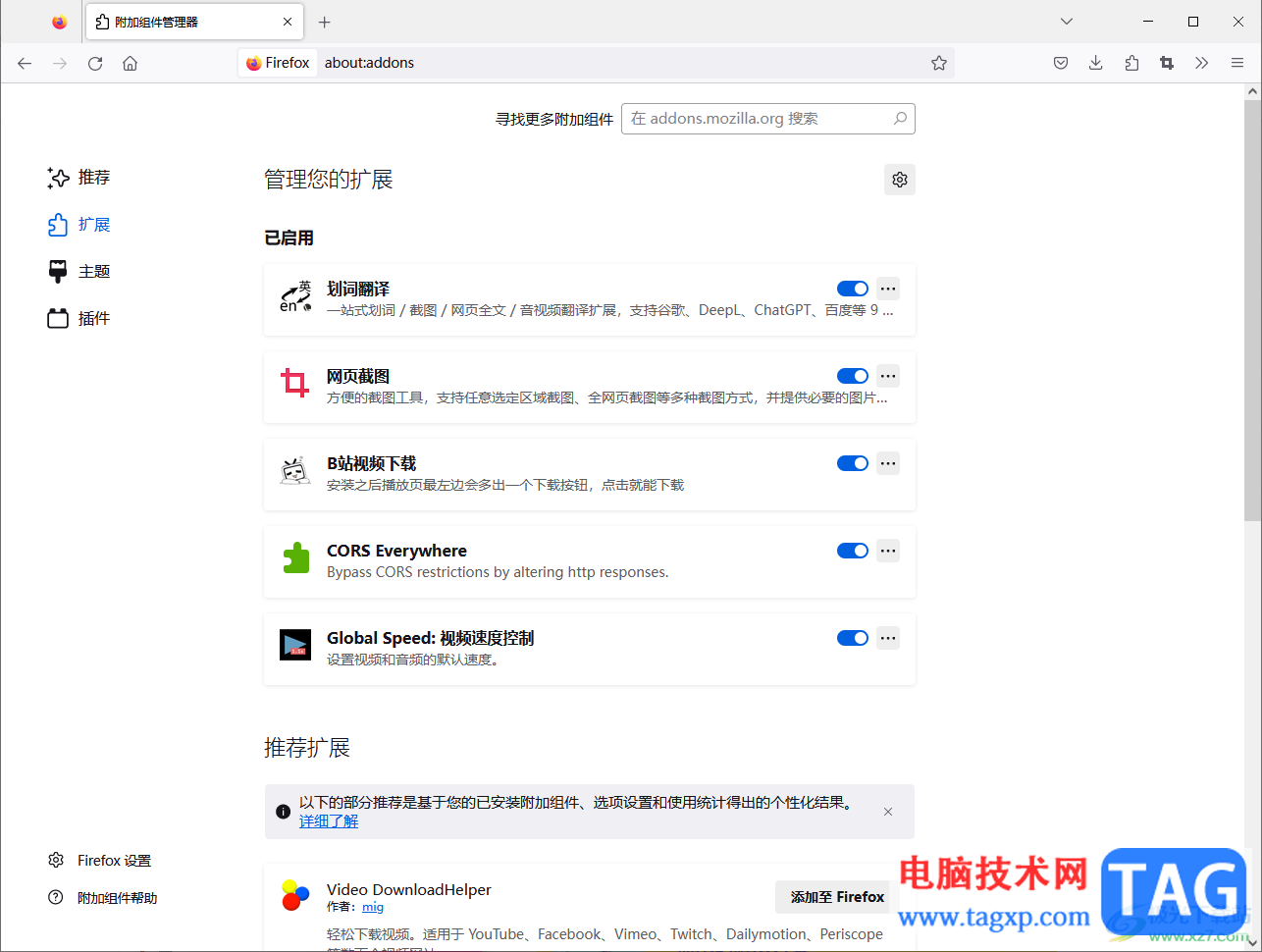Click the search magnifier icon

(x=900, y=119)
